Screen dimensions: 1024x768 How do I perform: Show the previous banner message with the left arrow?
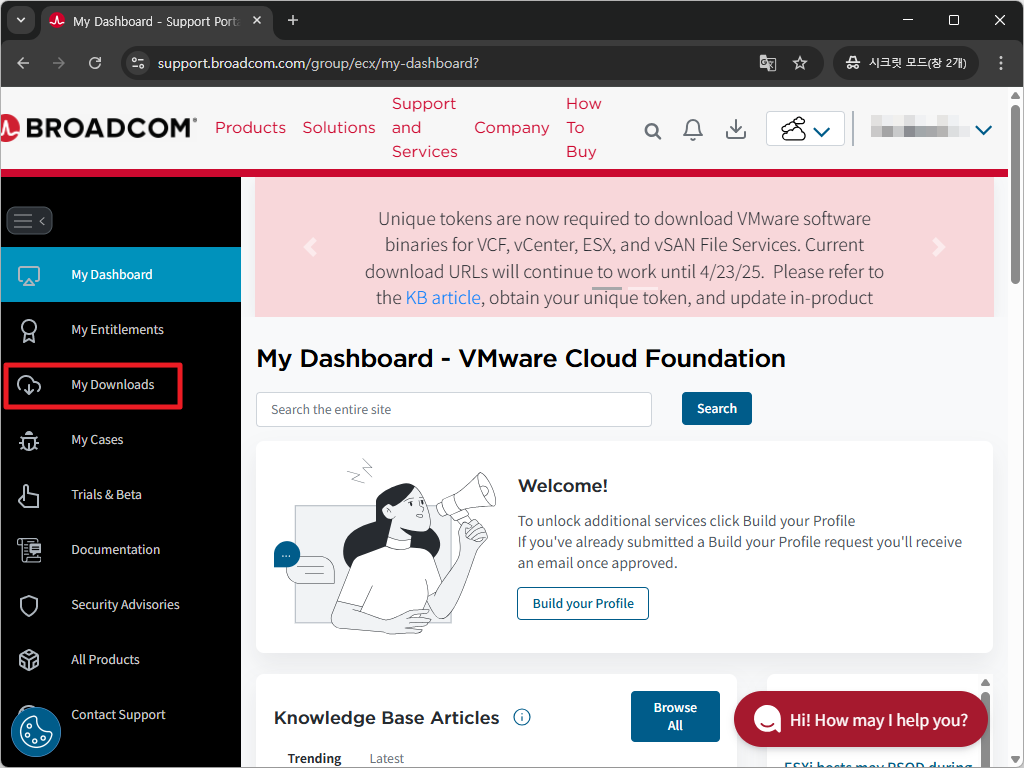311,247
